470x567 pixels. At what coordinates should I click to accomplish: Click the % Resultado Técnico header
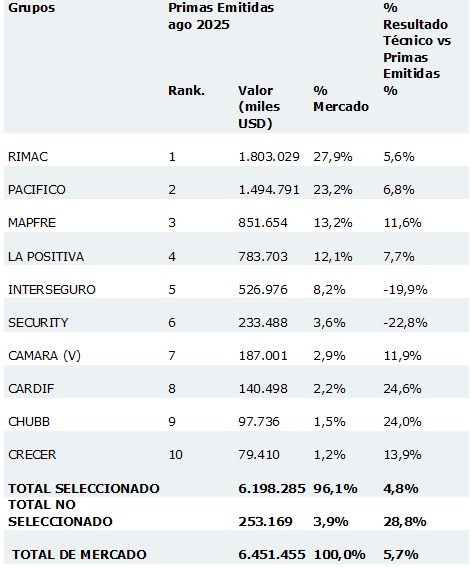(417, 49)
